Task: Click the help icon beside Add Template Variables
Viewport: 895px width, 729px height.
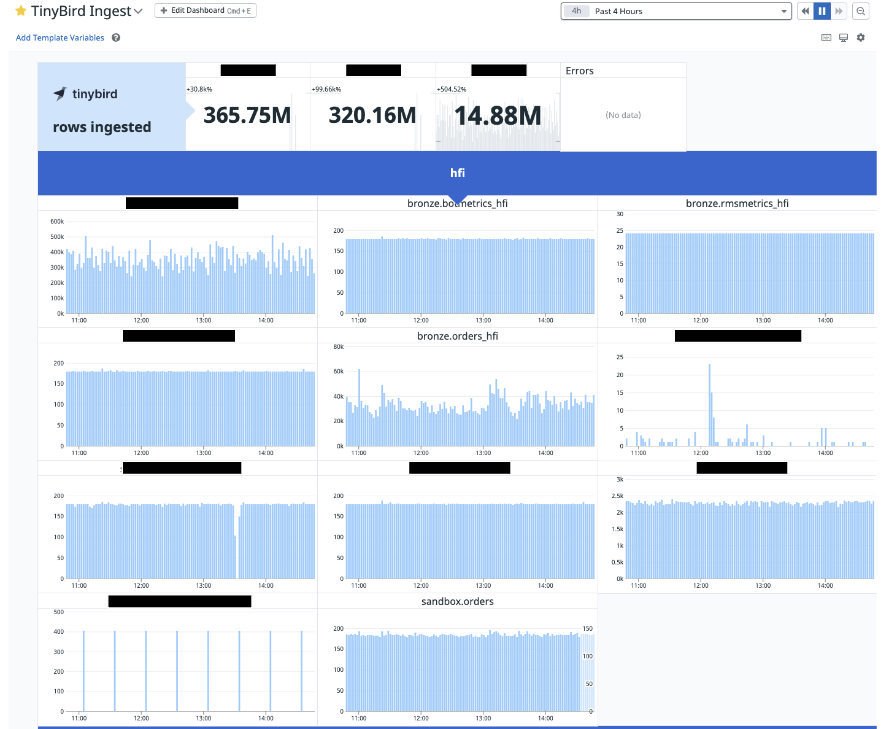Action: [x=116, y=38]
